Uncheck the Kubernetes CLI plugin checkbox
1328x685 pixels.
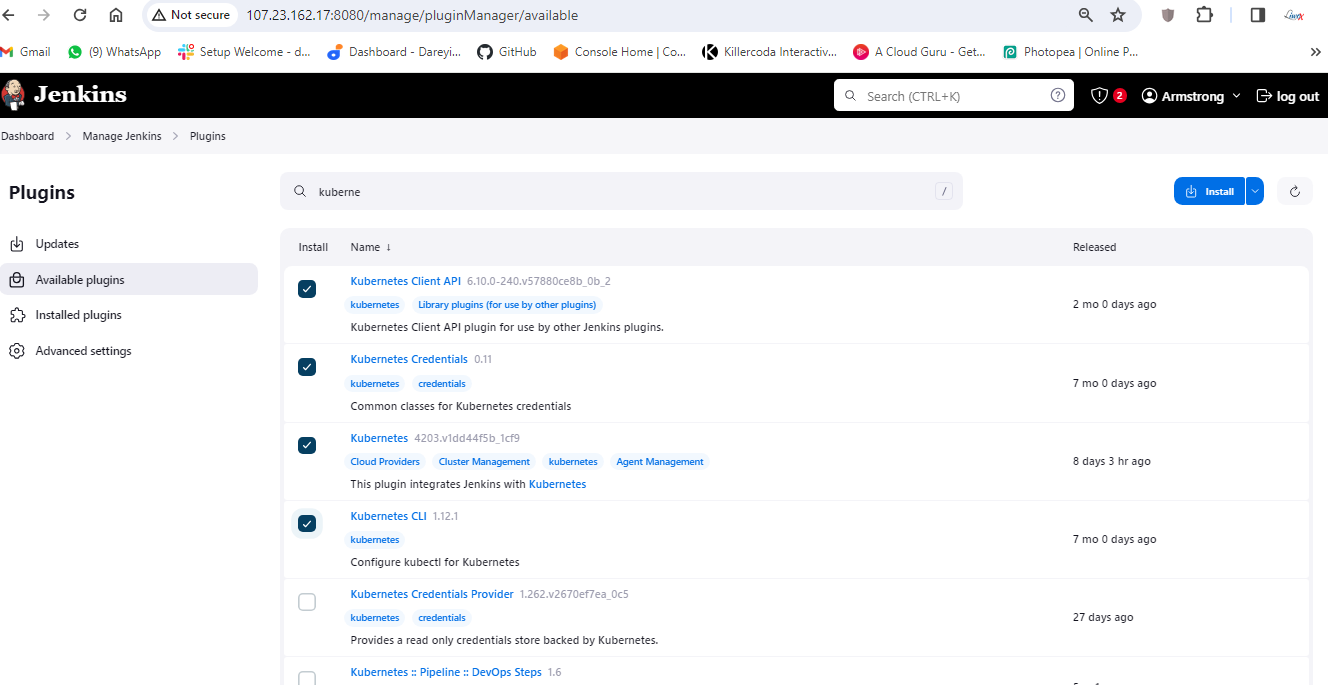click(307, 523)
